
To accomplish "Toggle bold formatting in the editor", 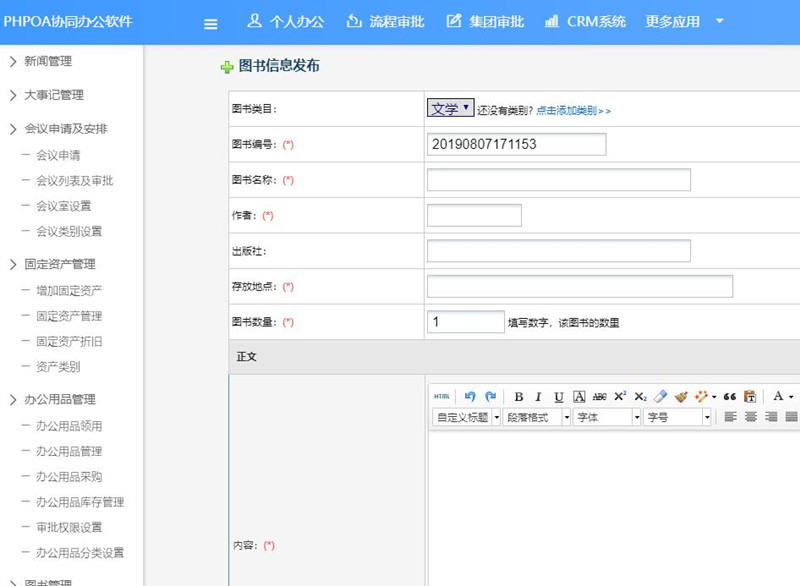I will [518, 397].
